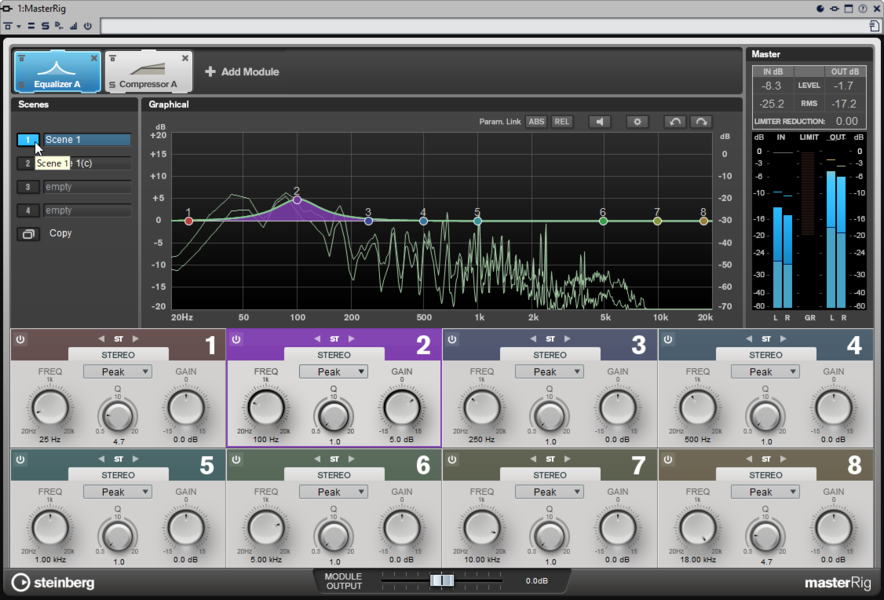Viewport: 884px width, 600px height.
Task: Expand the Peak type dropdown in band 3
Action: coord(549,372)
